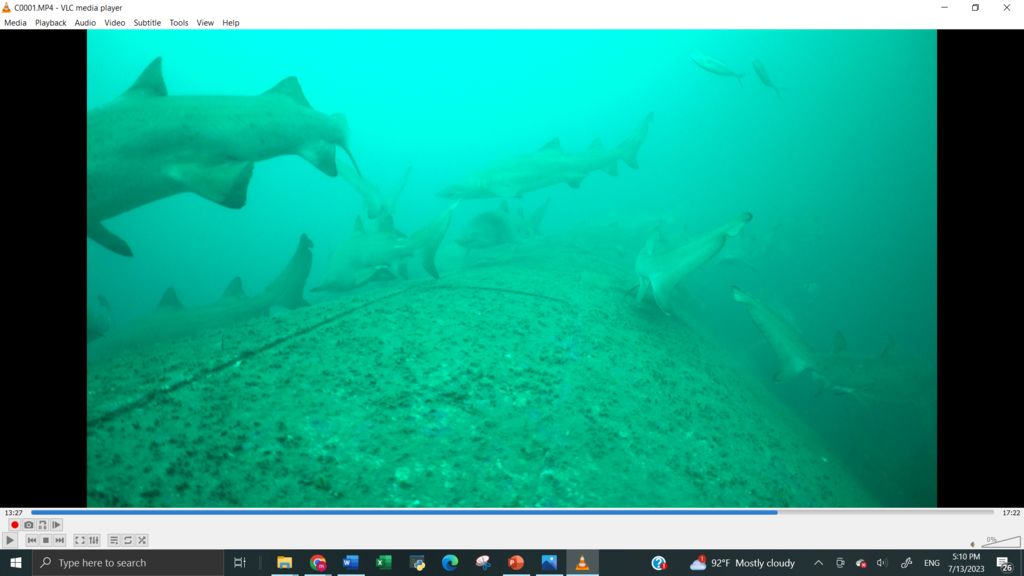Take a snapshot with the camera icon
Image resolution: width=1024 pixels, height=576 pixels.
[x=29, y=525]
